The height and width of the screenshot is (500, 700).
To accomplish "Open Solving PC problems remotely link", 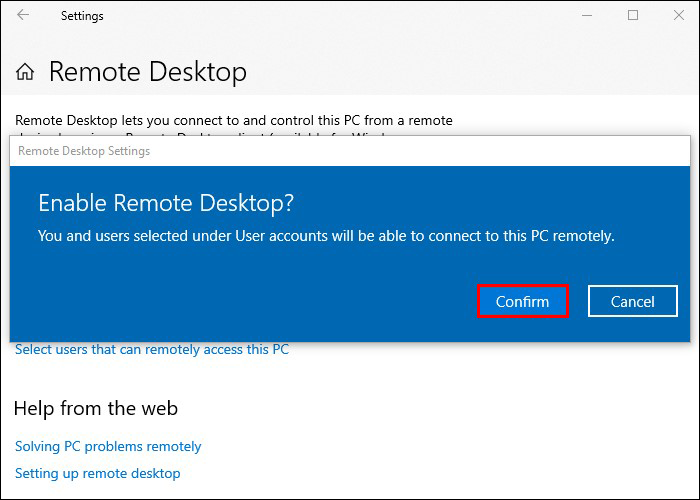I will click(x=108, y=446).
